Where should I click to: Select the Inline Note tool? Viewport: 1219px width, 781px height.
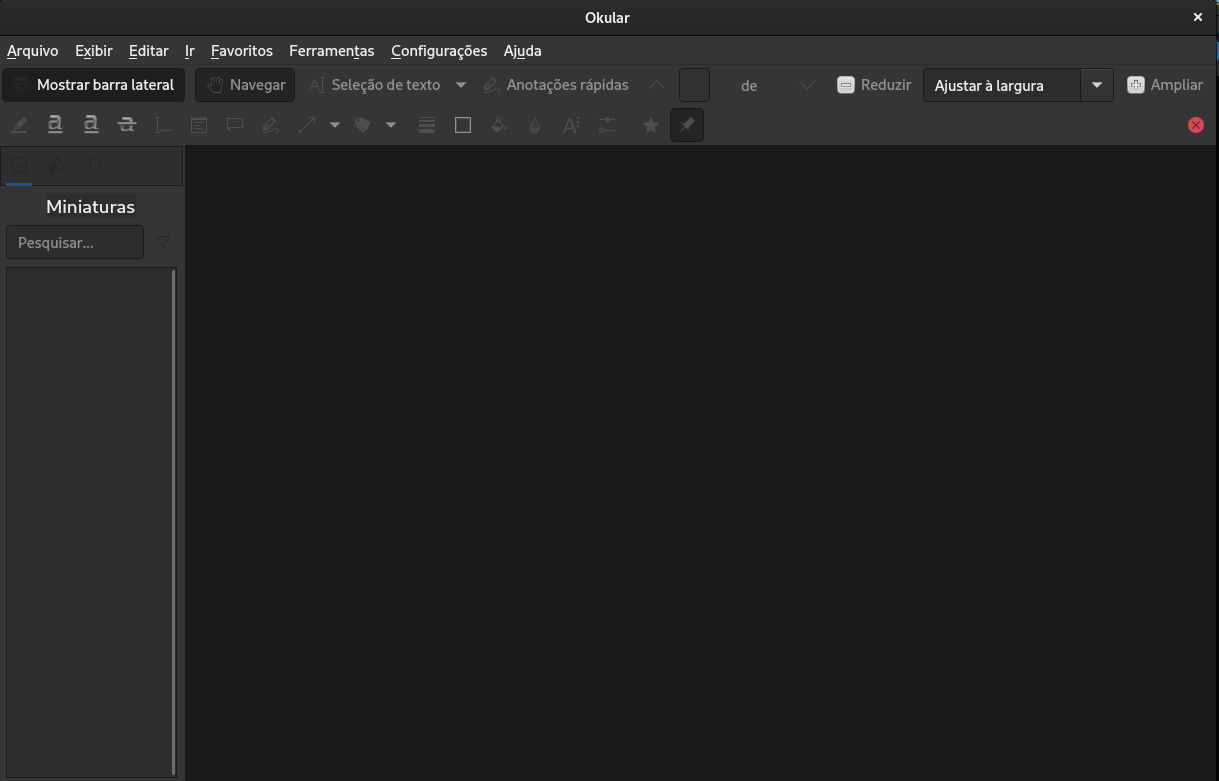click(199, 125)
